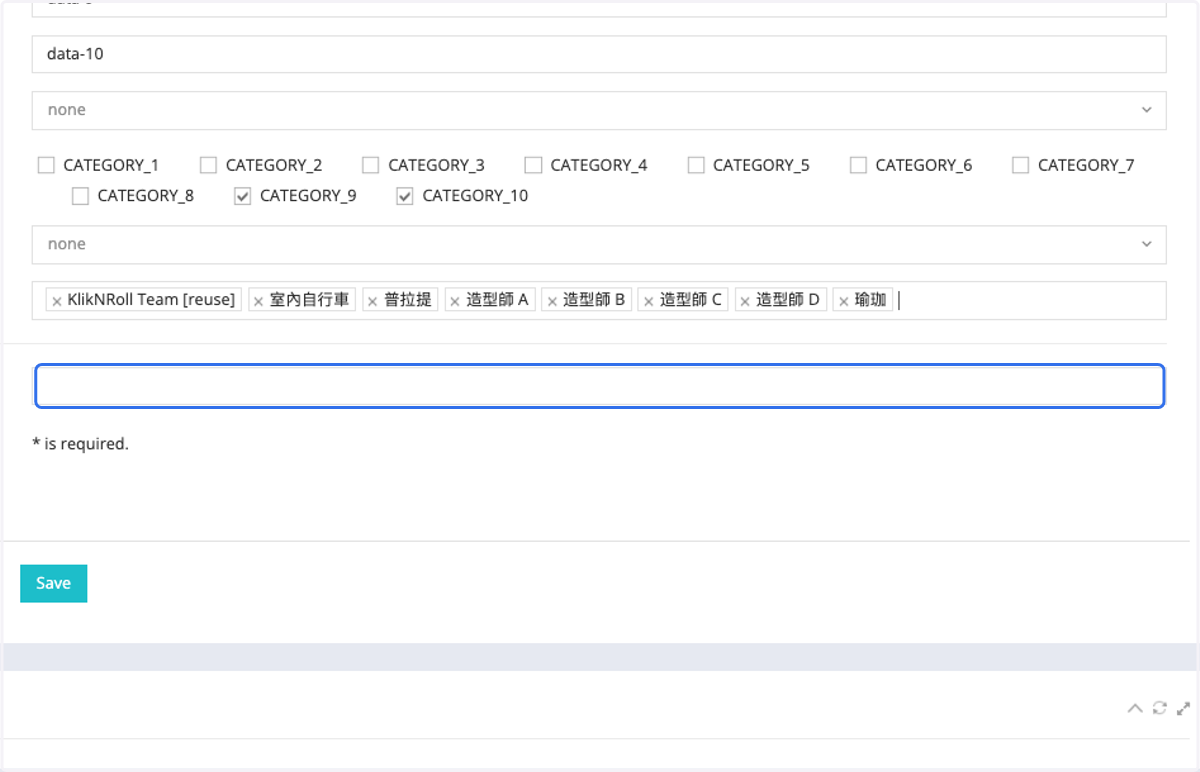Screen dimensions: 1200x772
Task: Collapse the panel with the up chevron icon
Action: pyautogui.click(x=1135, y=708)
